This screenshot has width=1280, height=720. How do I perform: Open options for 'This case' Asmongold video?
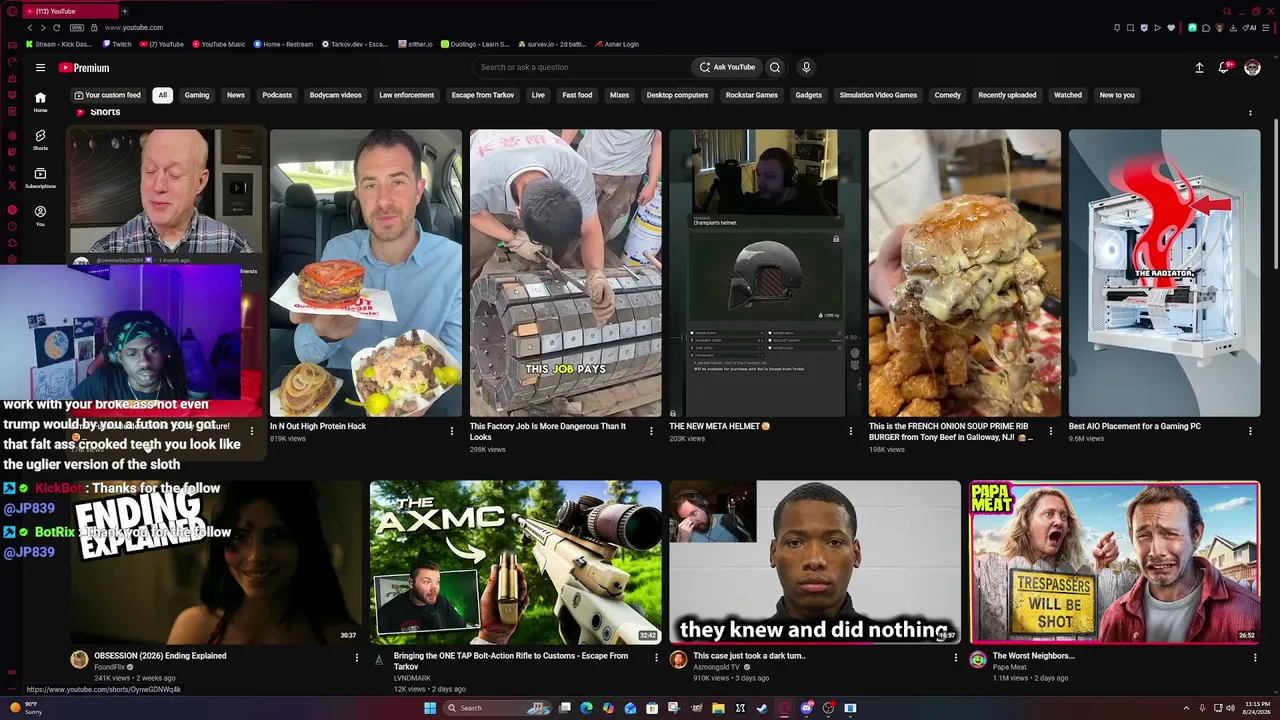coord(955,657)
